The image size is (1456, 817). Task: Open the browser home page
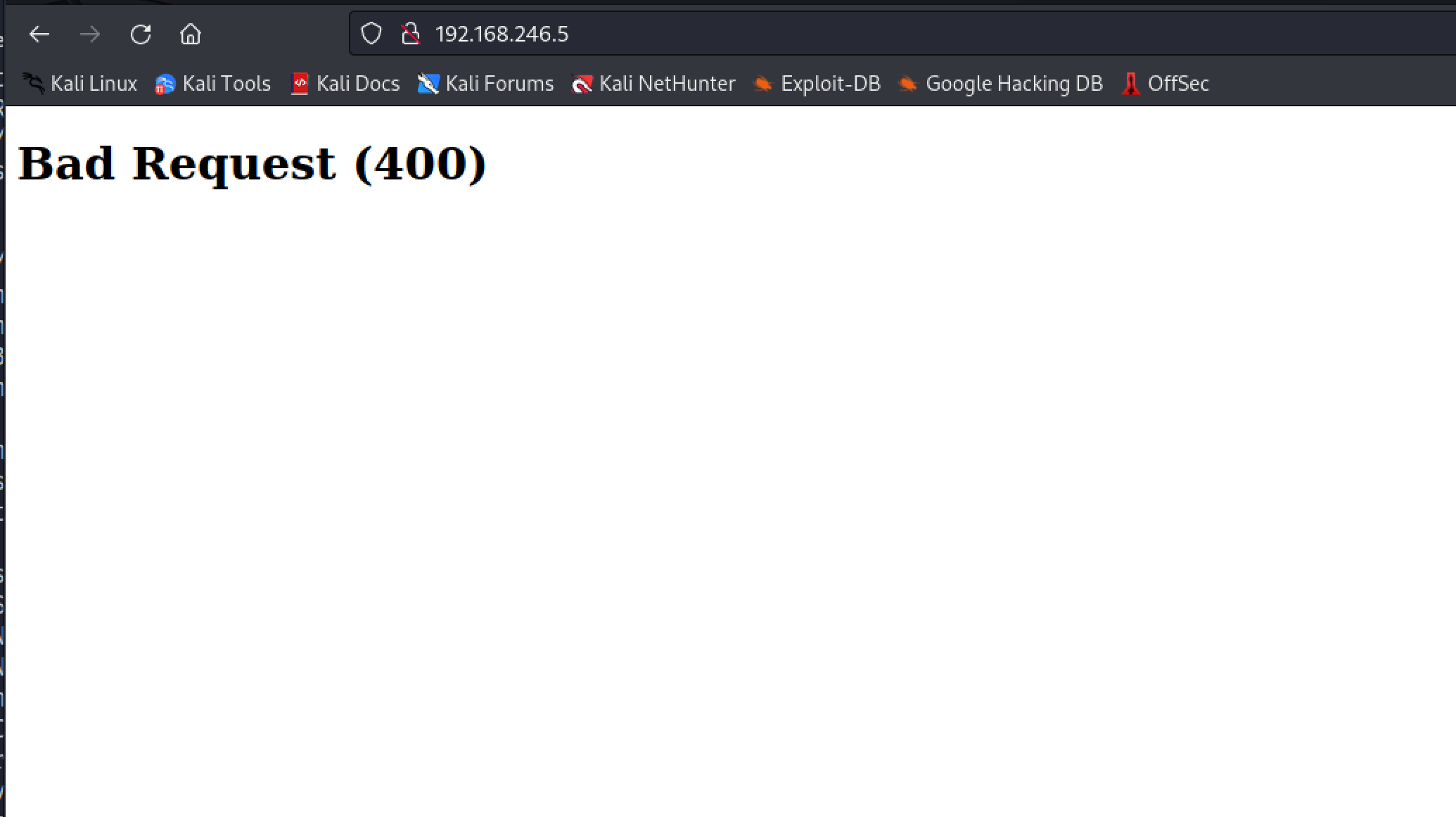pyautogui.click(x=191, y=34)
